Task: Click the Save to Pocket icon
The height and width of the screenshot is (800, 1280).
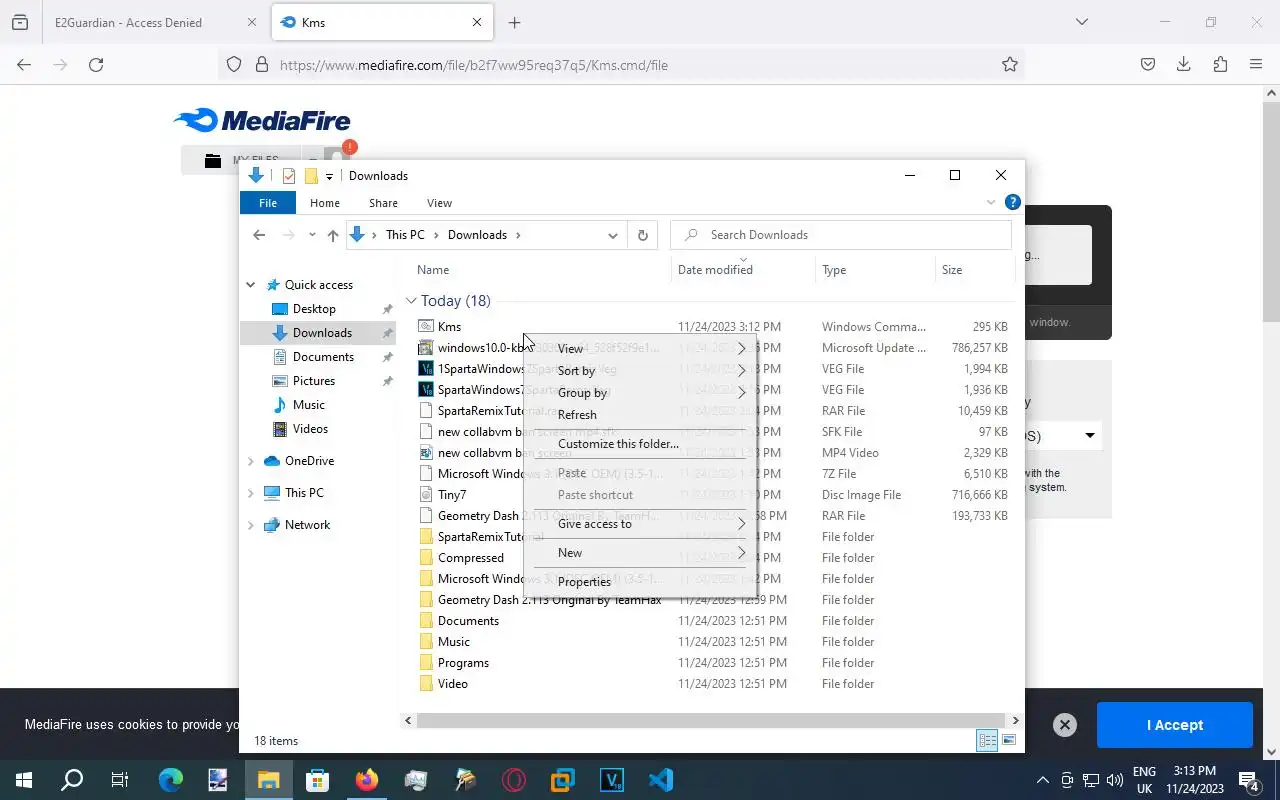Action: tap(1148, 65)
